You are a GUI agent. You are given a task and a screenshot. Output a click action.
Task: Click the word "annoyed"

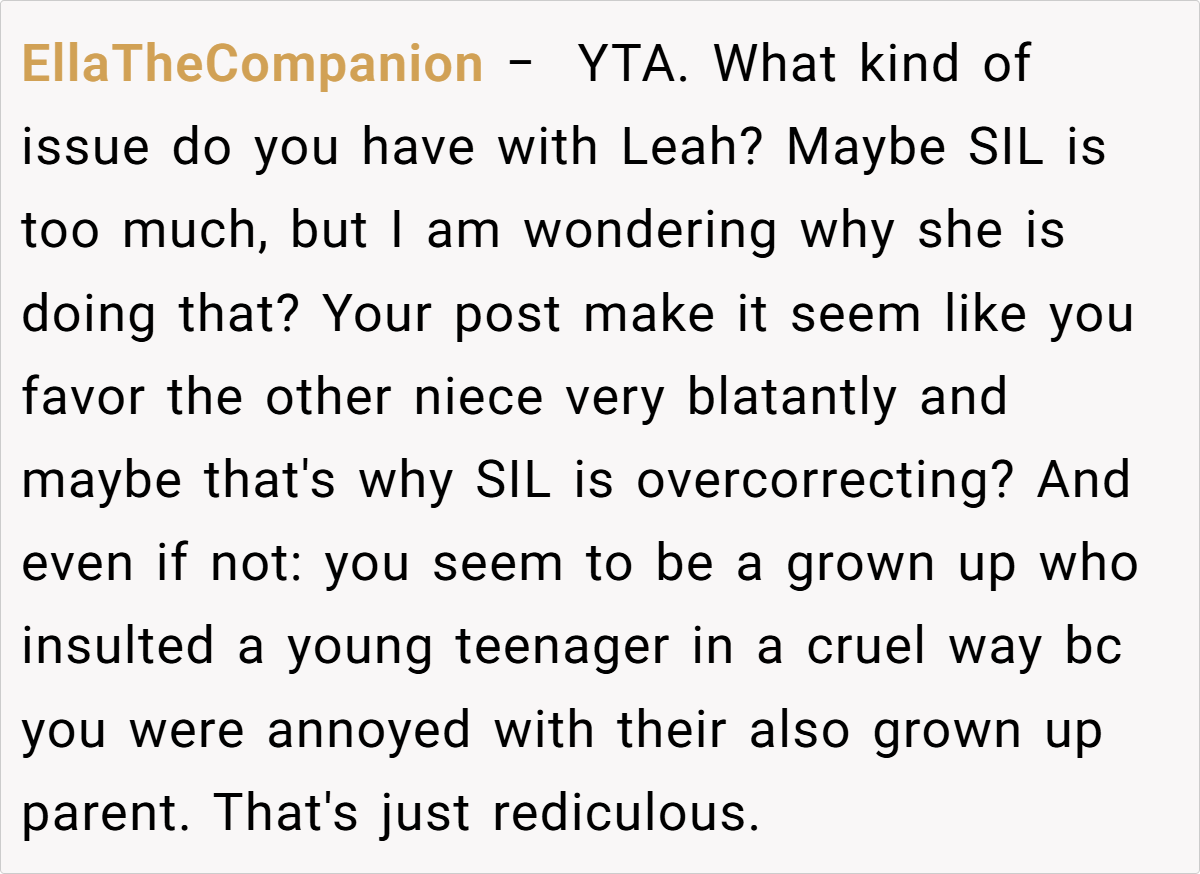tap(369, 731)
